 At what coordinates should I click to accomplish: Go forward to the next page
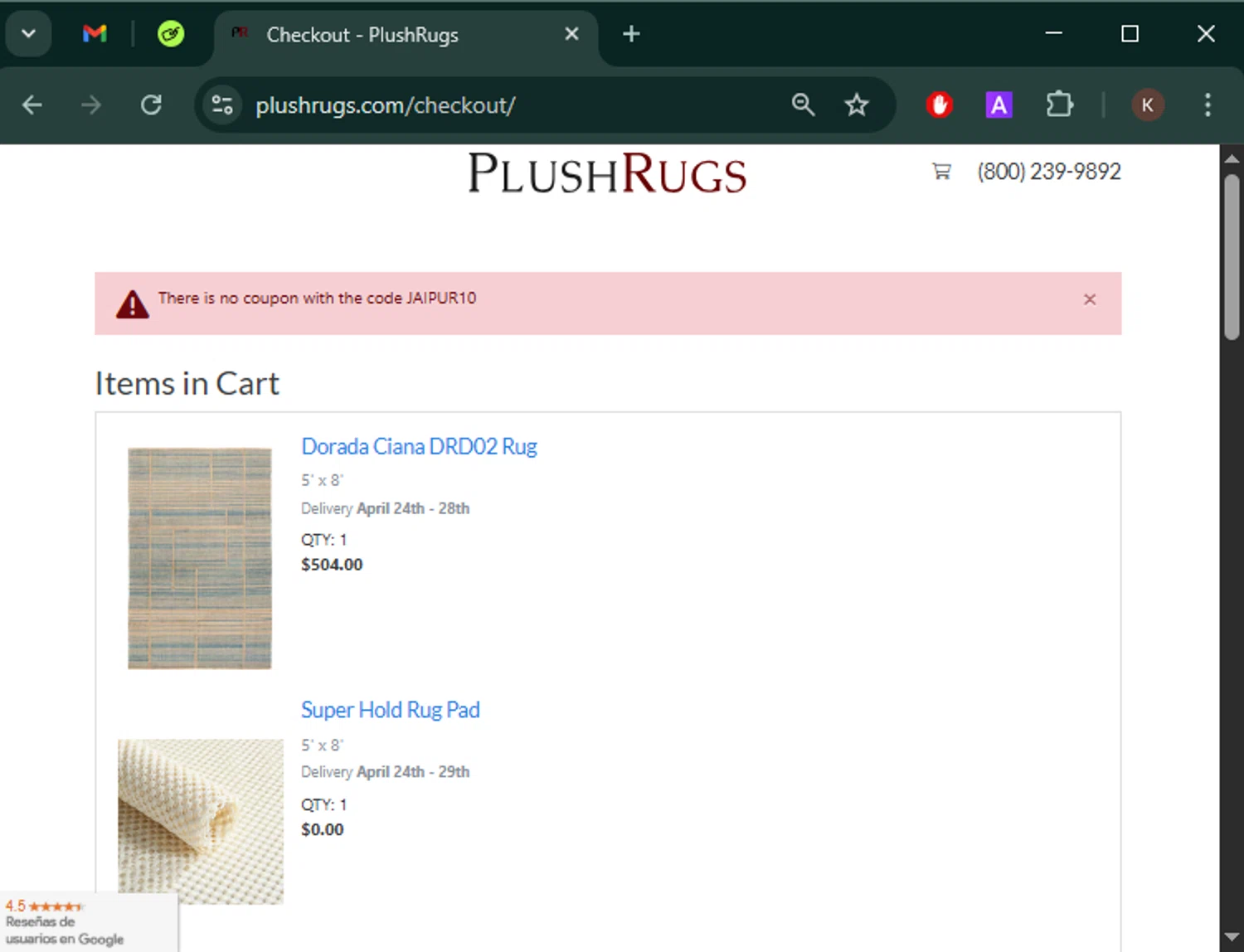point(91,105)
